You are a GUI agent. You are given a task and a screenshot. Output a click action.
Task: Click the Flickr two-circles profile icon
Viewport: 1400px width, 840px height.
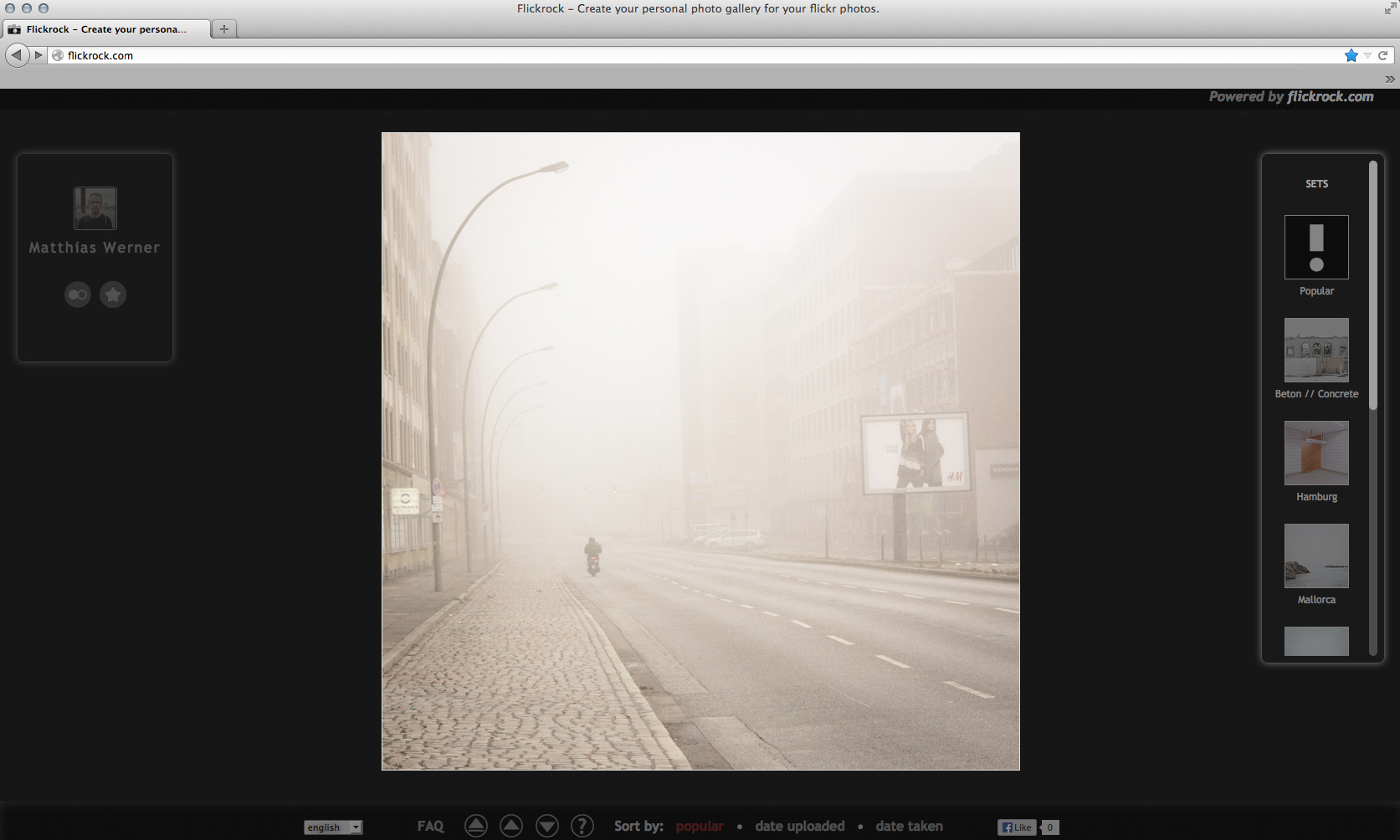78,295
